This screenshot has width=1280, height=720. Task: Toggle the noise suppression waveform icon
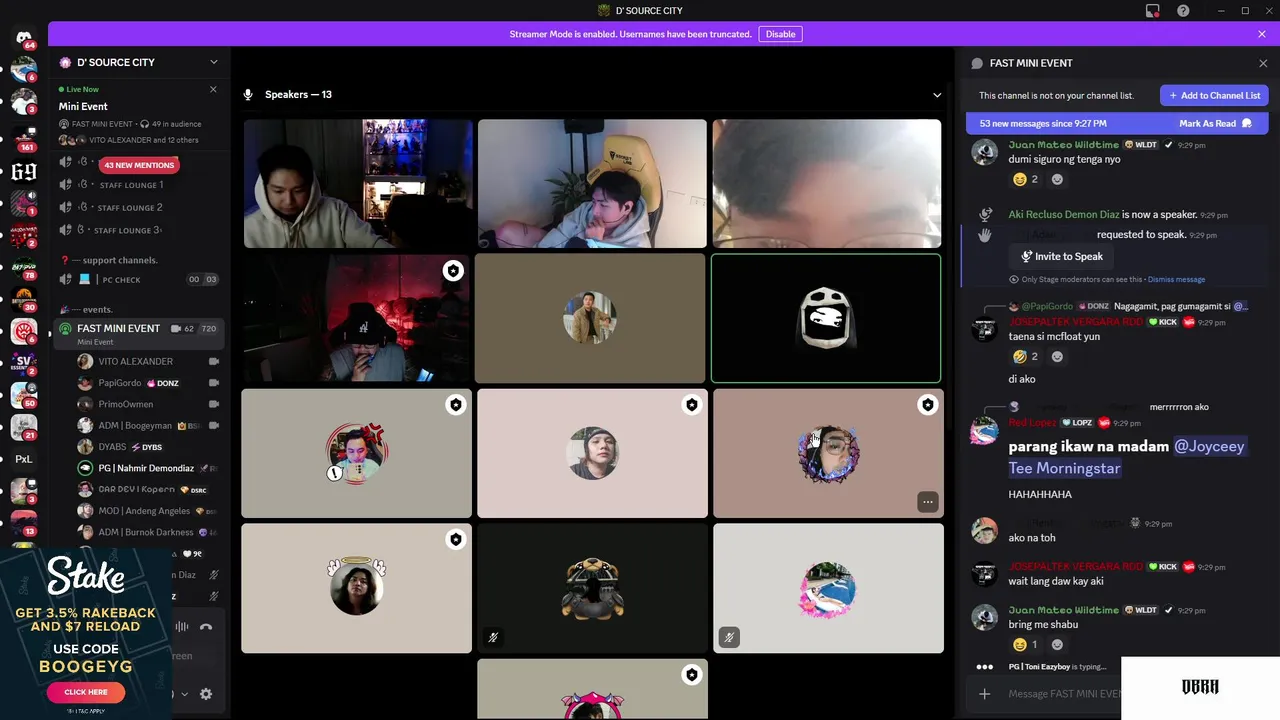(182, 627)
